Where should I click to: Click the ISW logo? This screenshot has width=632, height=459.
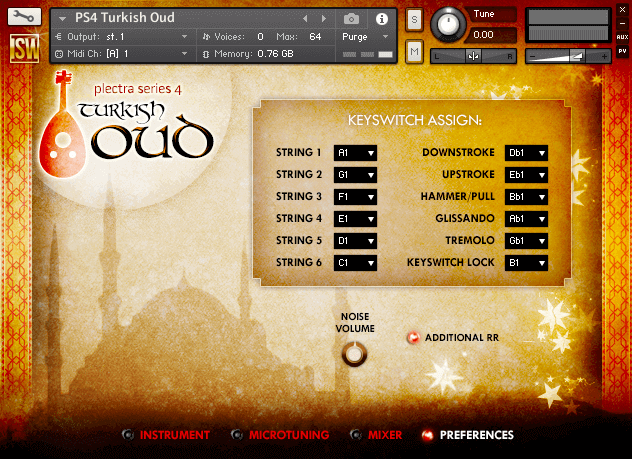[x=25, y=49]
